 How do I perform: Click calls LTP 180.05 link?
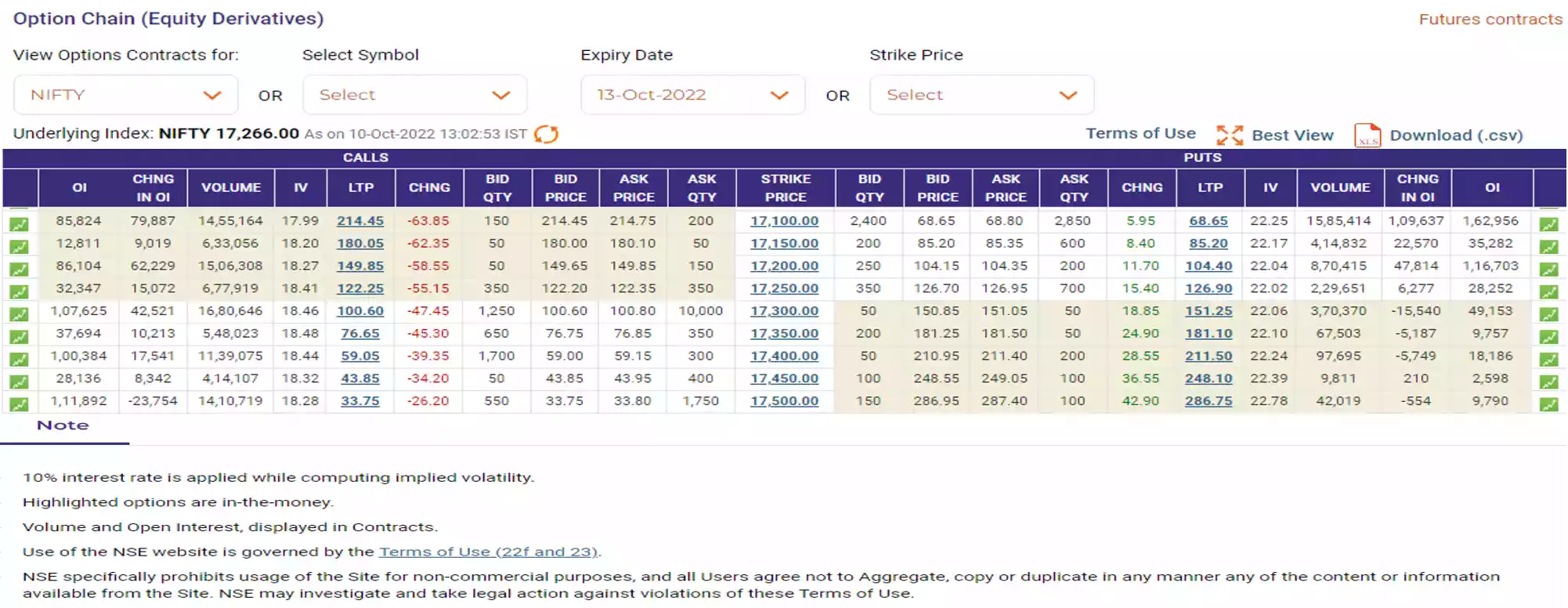tap(360, 244)
